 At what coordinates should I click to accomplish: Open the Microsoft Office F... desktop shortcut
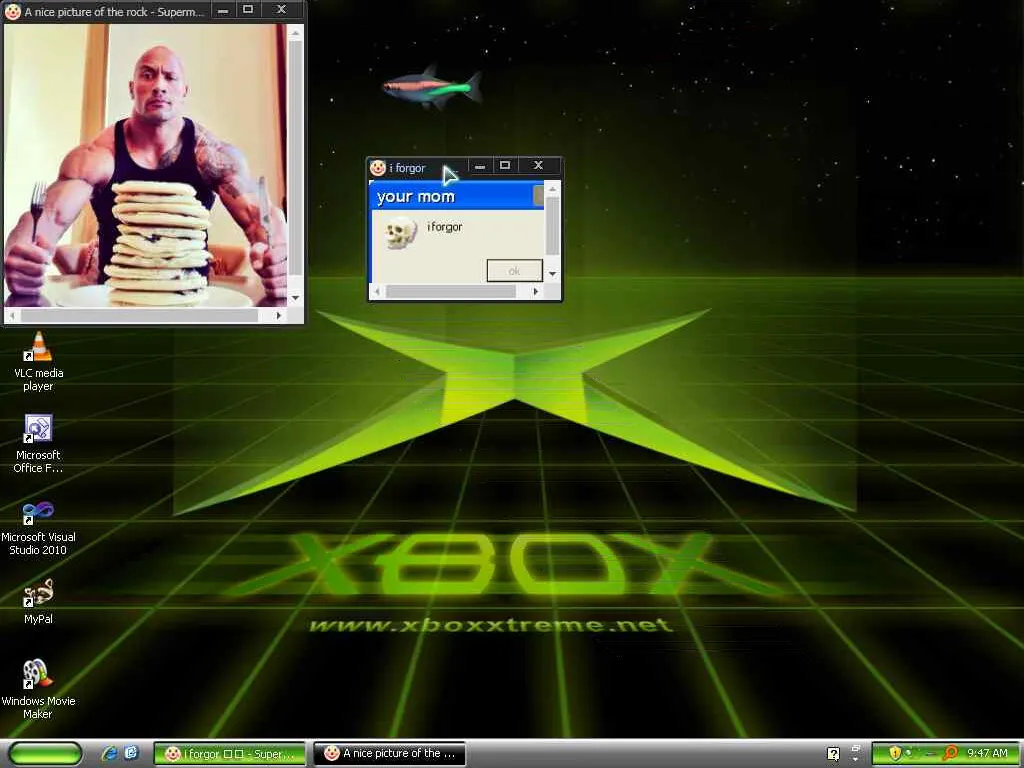coord(38,443)
